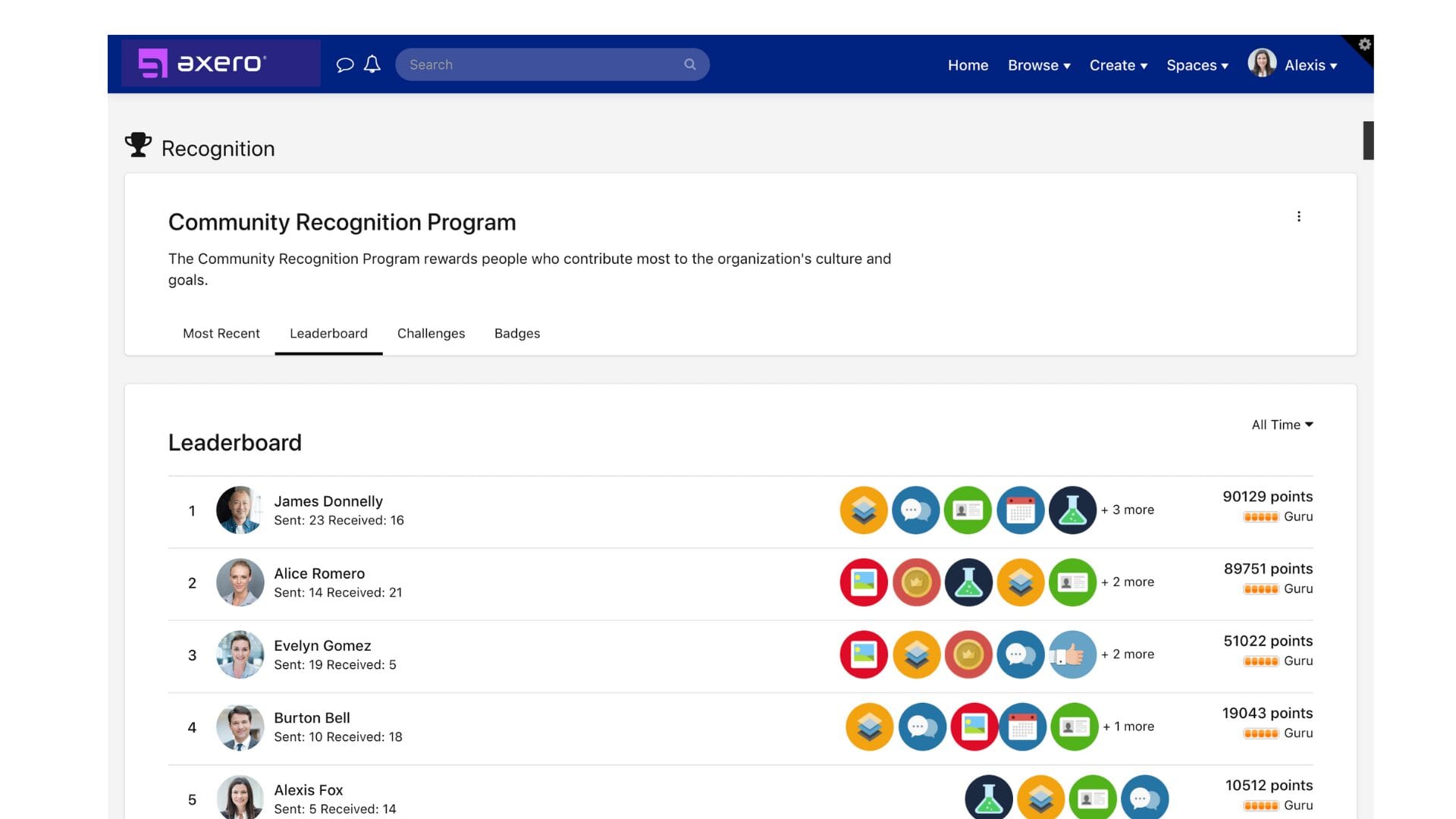Click Burton Bell's calendar badge icon

pos(1023,726)
